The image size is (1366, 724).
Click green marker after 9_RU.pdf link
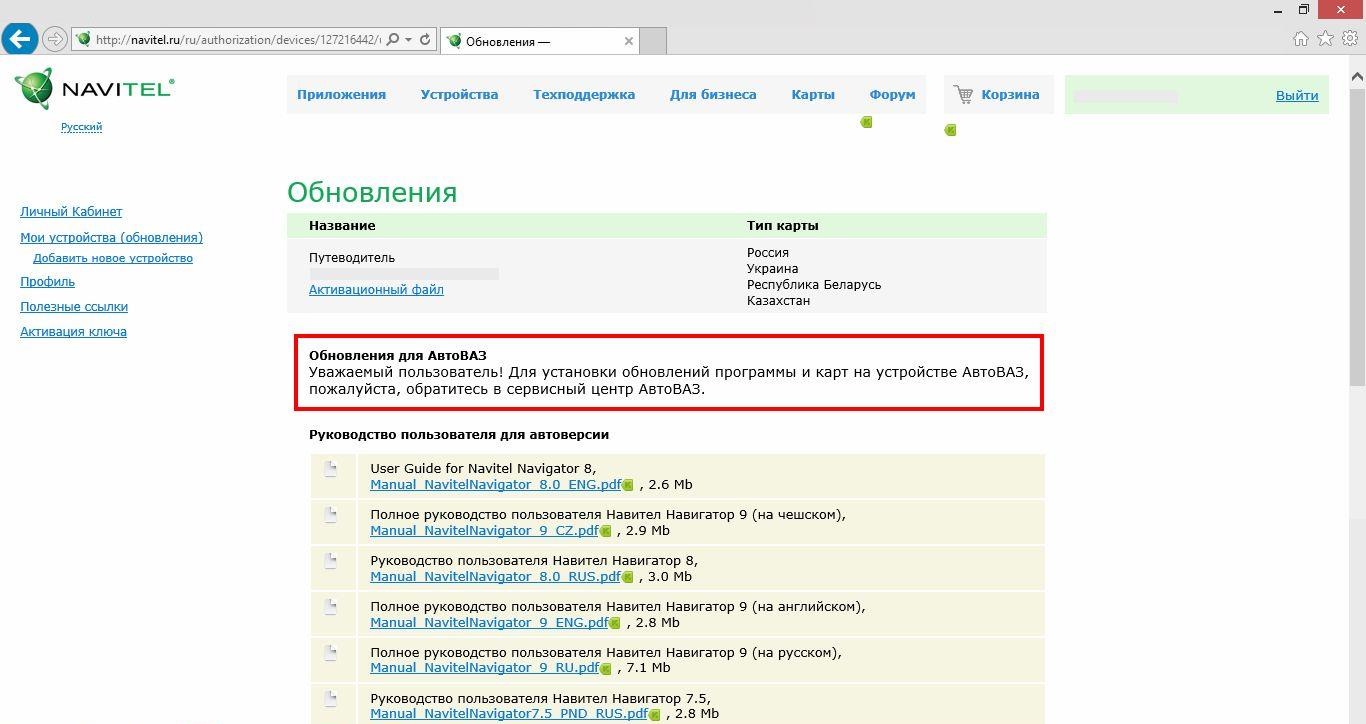[x=606, y=669]
